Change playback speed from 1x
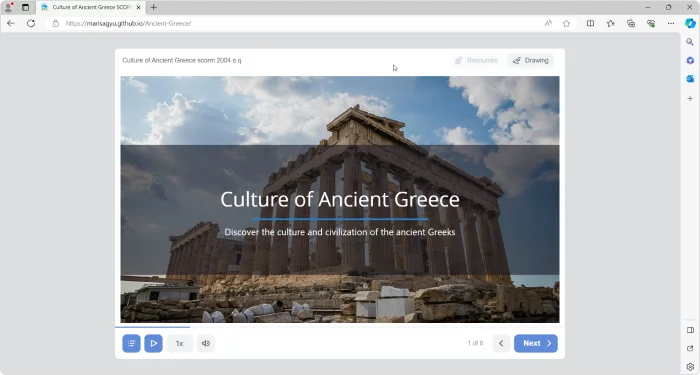The height and width of the screenshot is (375, 700). 179,343
